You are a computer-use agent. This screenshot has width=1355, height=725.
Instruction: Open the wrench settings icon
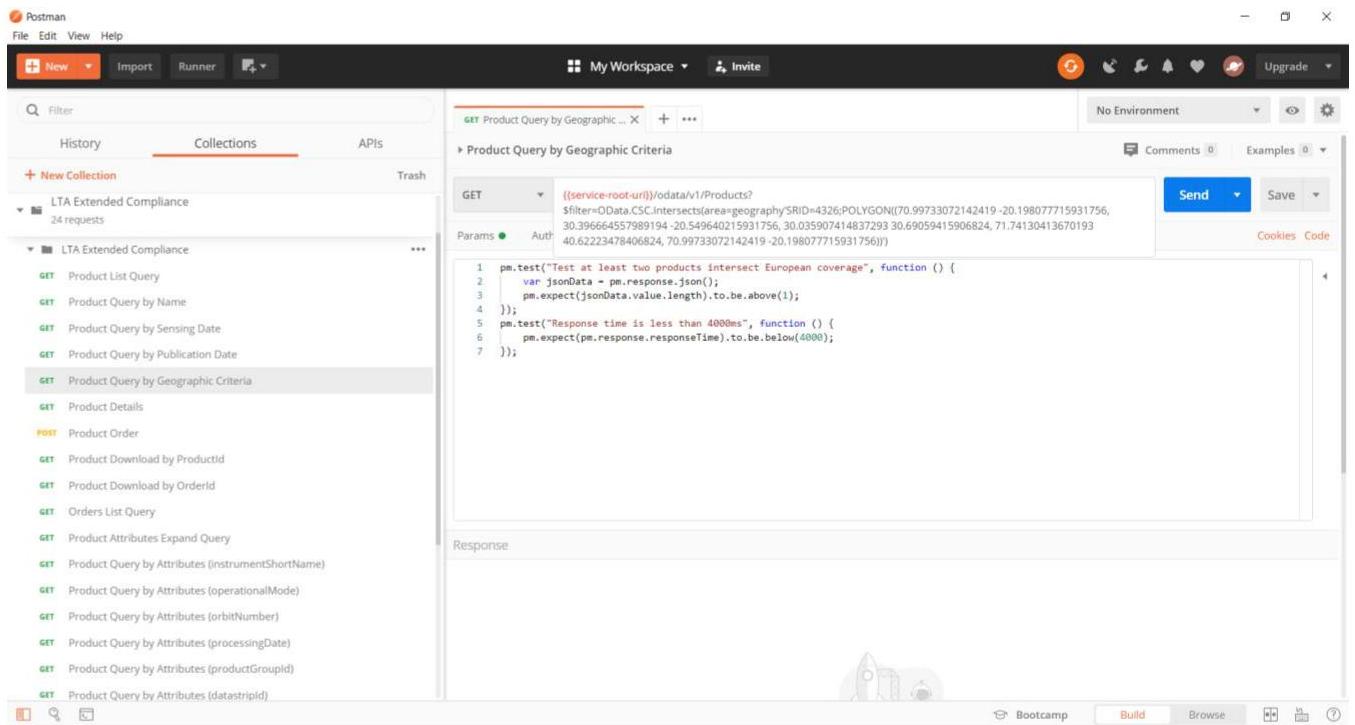coord(1139,66)
